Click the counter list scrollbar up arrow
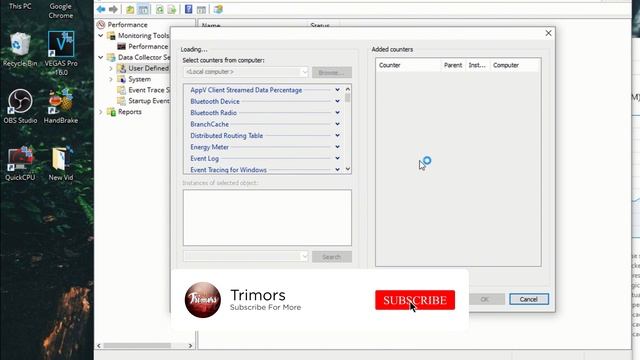 348,89
